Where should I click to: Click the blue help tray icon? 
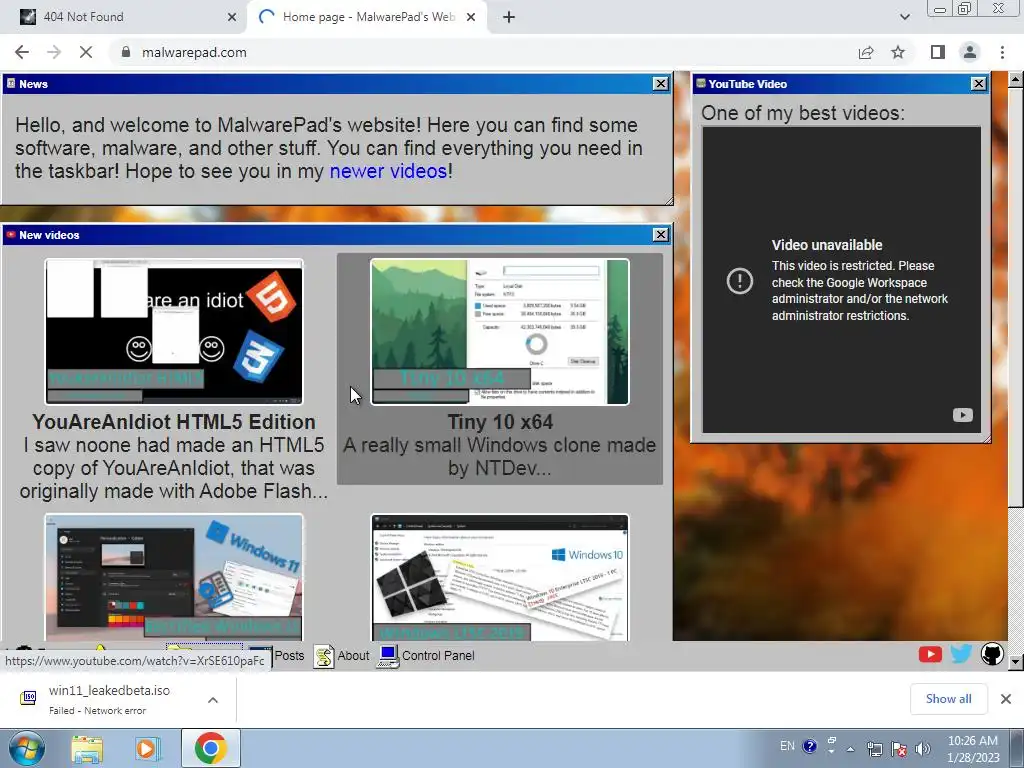pos(810,746)
